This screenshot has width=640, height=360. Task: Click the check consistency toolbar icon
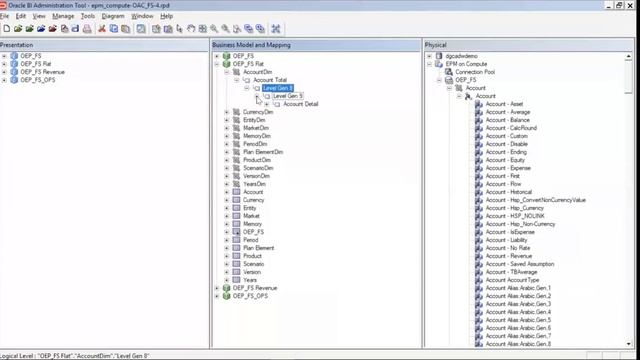coord(141,29)
